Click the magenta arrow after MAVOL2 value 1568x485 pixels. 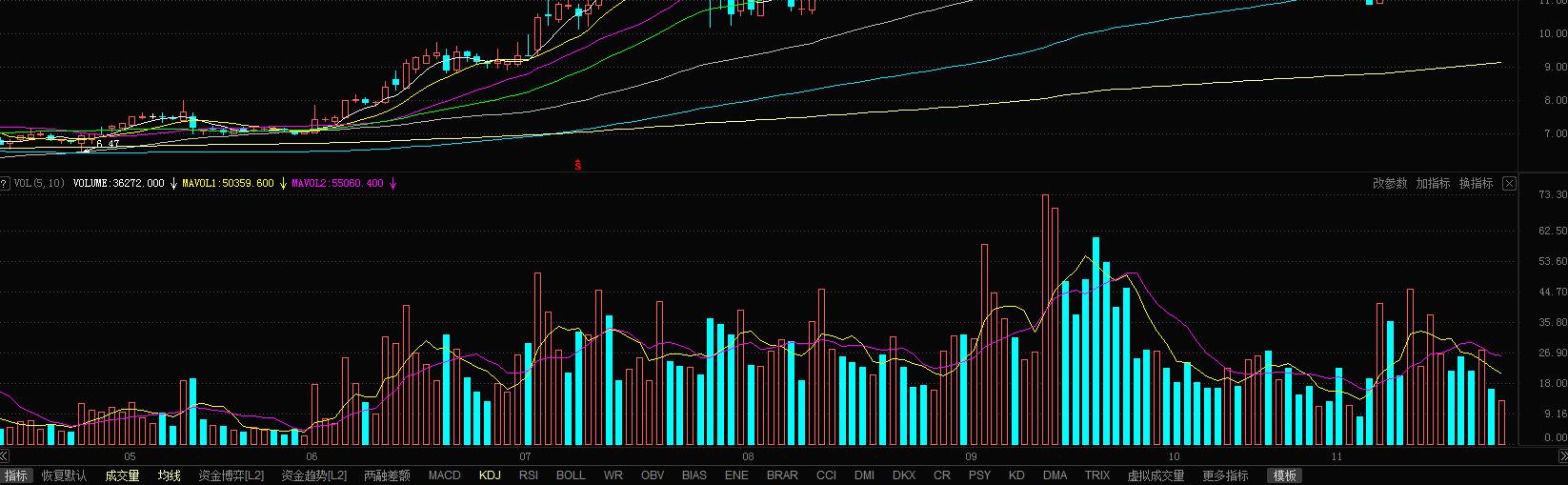(x=392, y=183)
